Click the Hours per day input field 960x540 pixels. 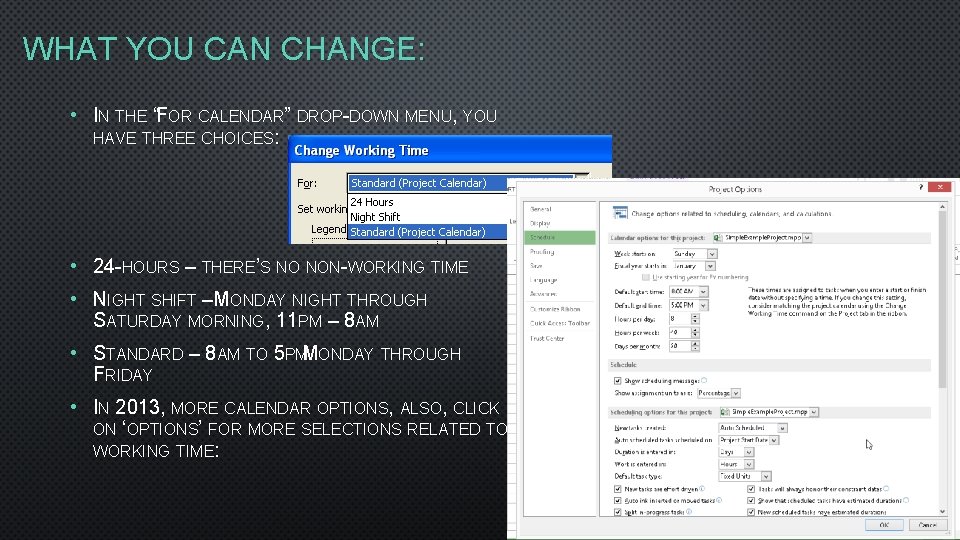(x=680, y=319)
